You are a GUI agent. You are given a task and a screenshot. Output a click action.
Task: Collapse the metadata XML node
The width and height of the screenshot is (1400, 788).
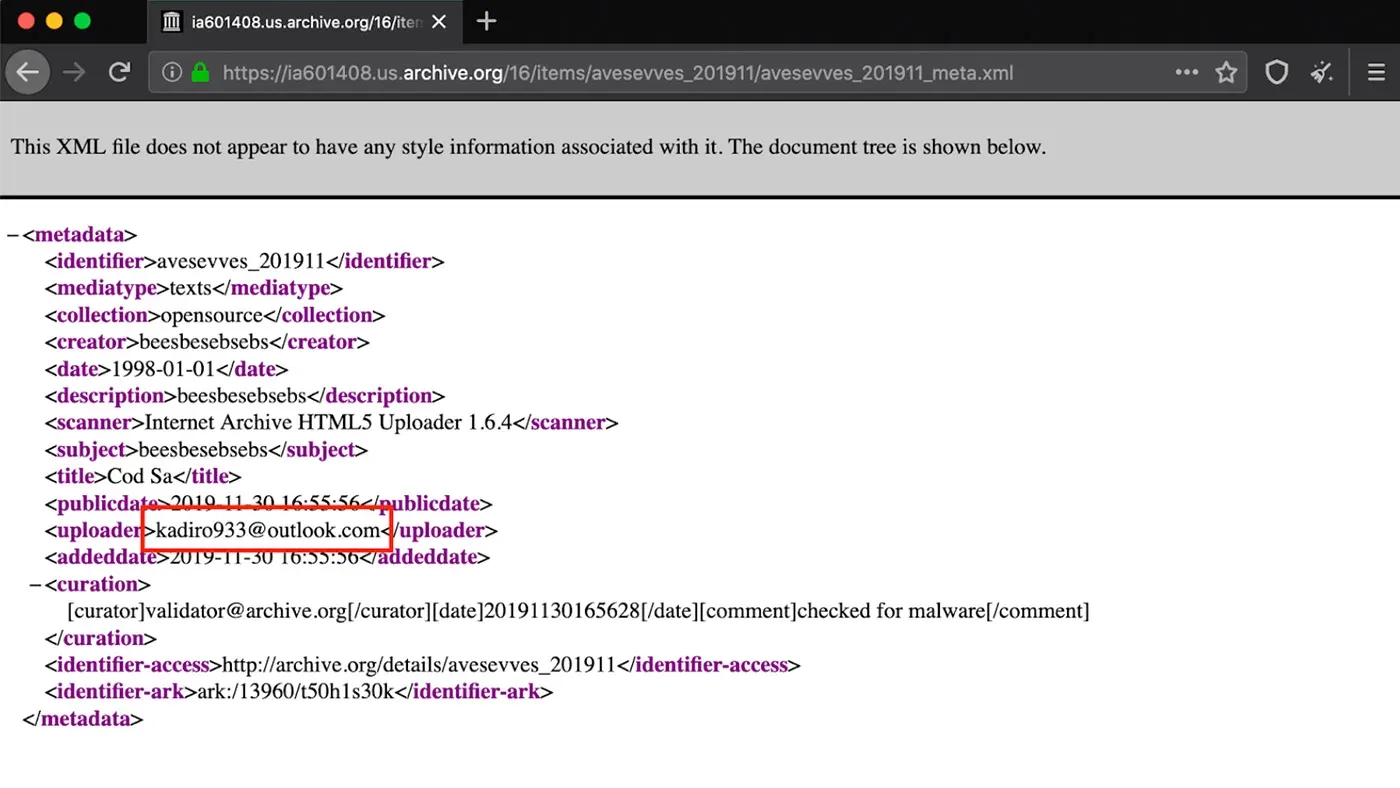12,234
